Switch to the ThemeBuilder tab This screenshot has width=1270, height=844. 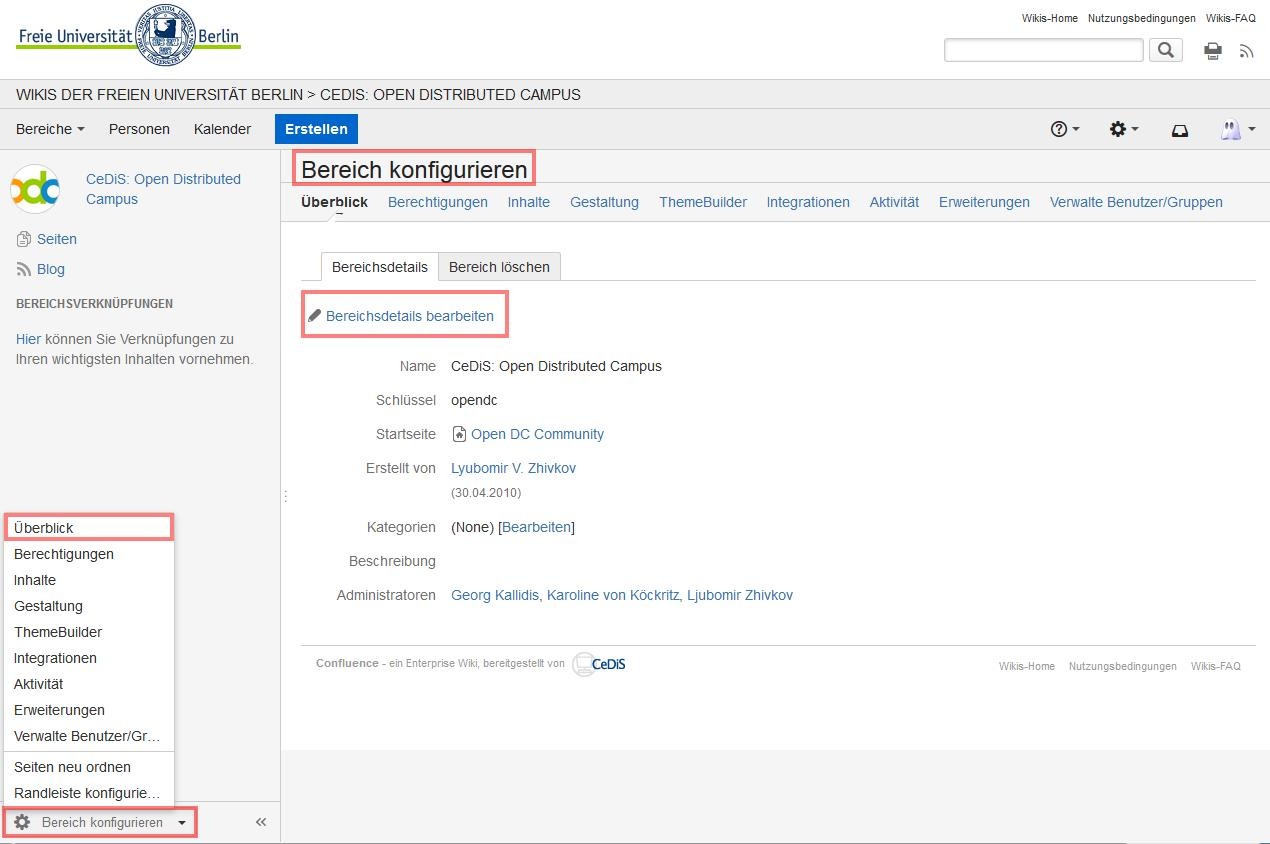tap(703, 202)
